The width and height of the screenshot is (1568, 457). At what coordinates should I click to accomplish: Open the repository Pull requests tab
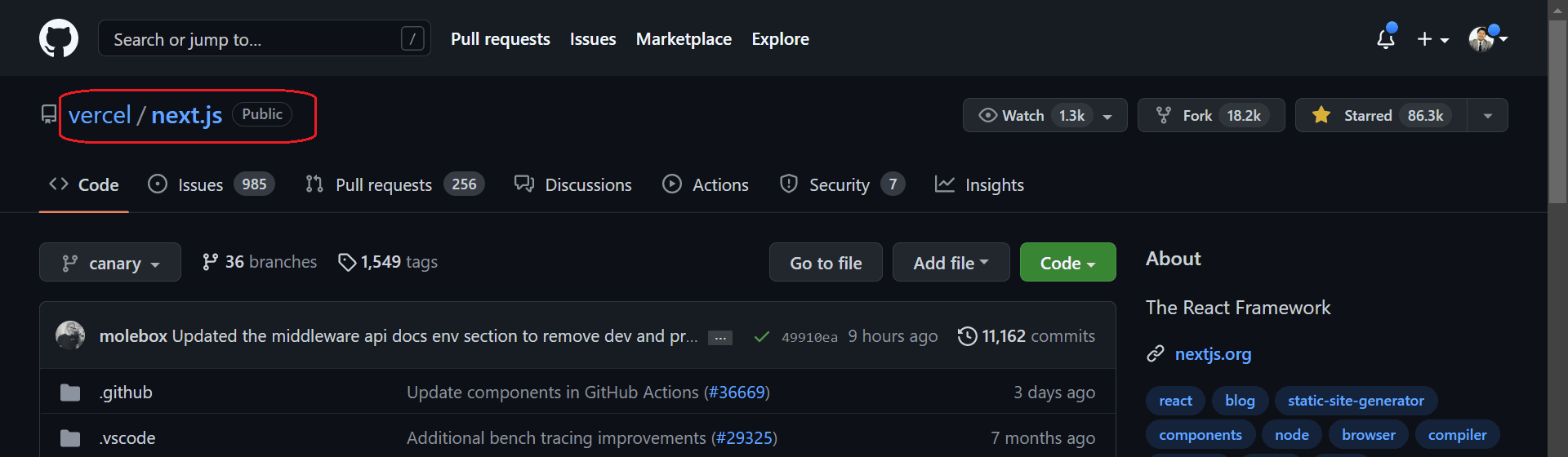click(x=394, y=185)
